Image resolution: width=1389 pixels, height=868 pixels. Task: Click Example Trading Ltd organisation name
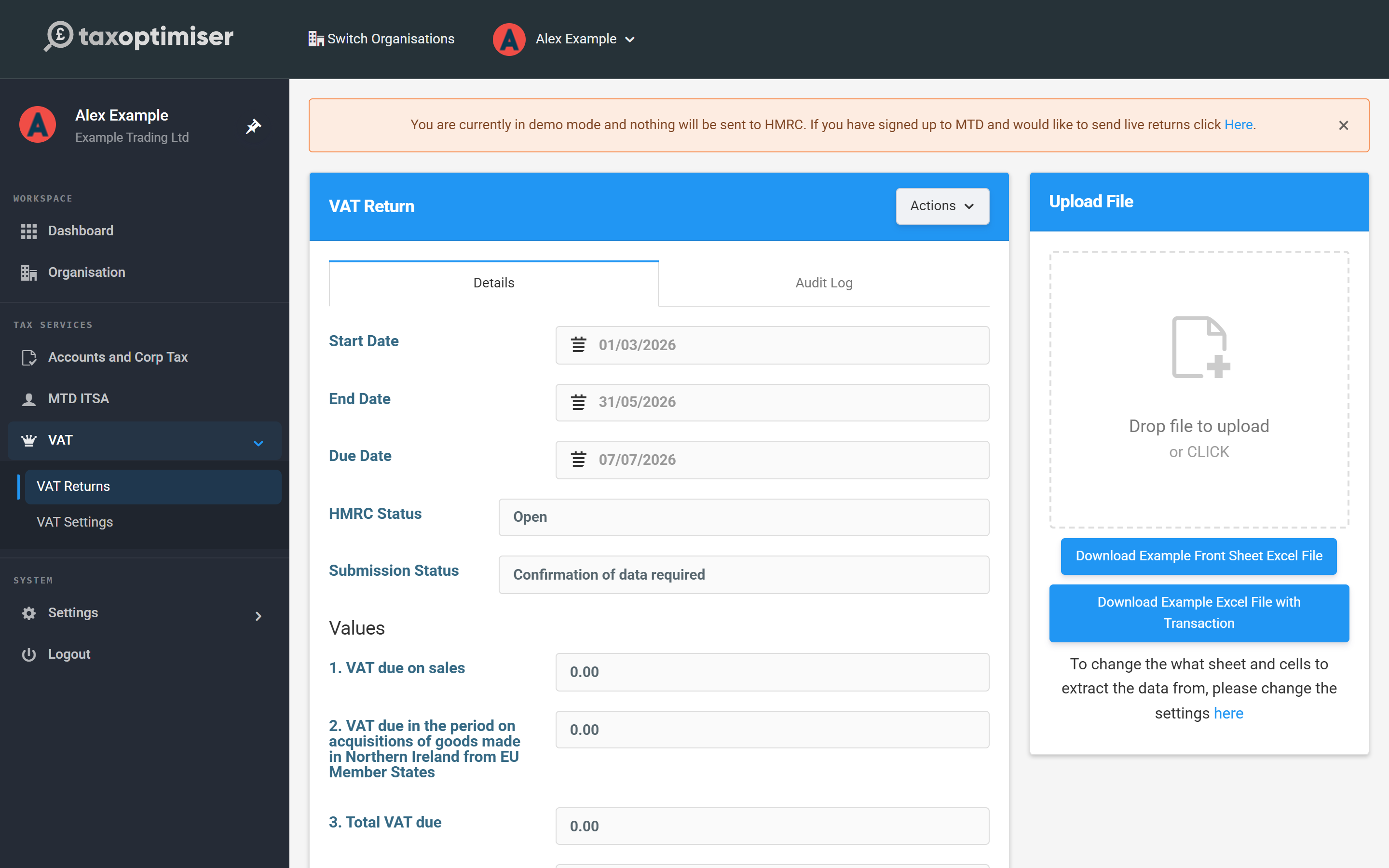[x=132, y=138]
